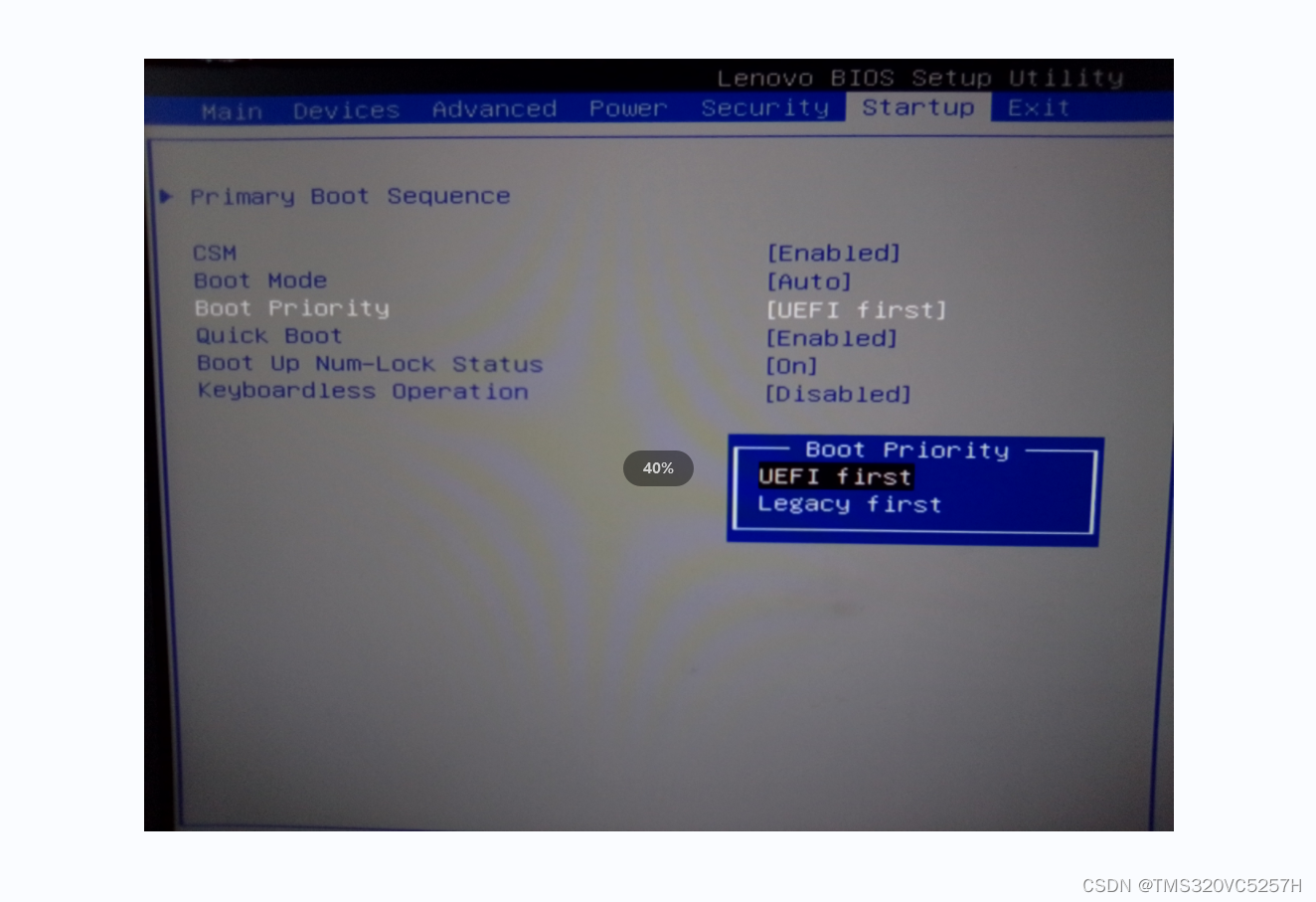
Task: Choose UEFI first in Boot Priority popup
Action: (x=835, y=476)
